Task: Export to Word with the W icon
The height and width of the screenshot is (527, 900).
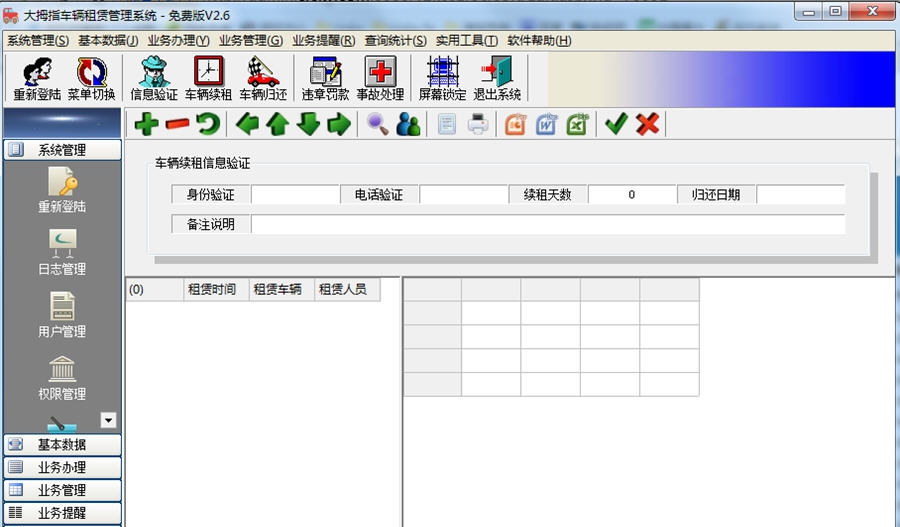Action: (546, 124)
